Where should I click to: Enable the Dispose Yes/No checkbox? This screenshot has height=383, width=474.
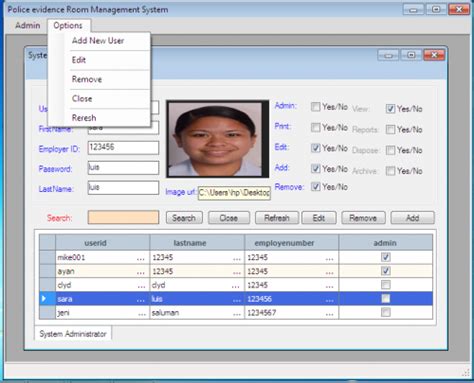390,150
